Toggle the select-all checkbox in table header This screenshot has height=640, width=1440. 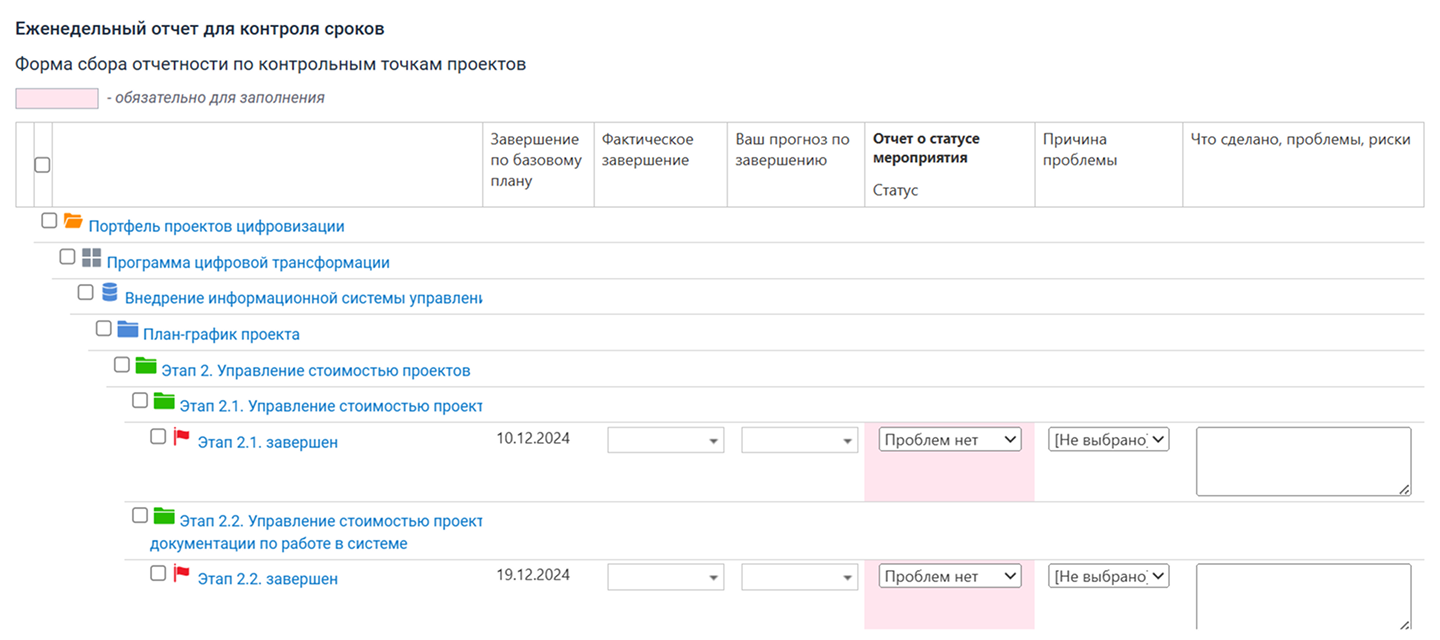click(x=42, y=166)
